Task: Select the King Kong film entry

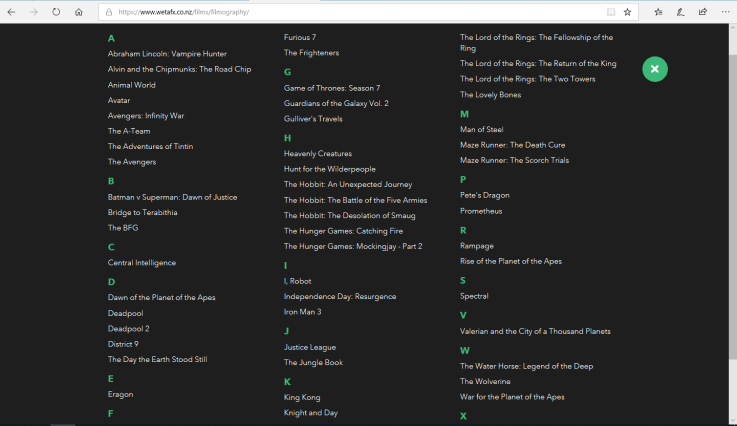Action: (302, 397)
